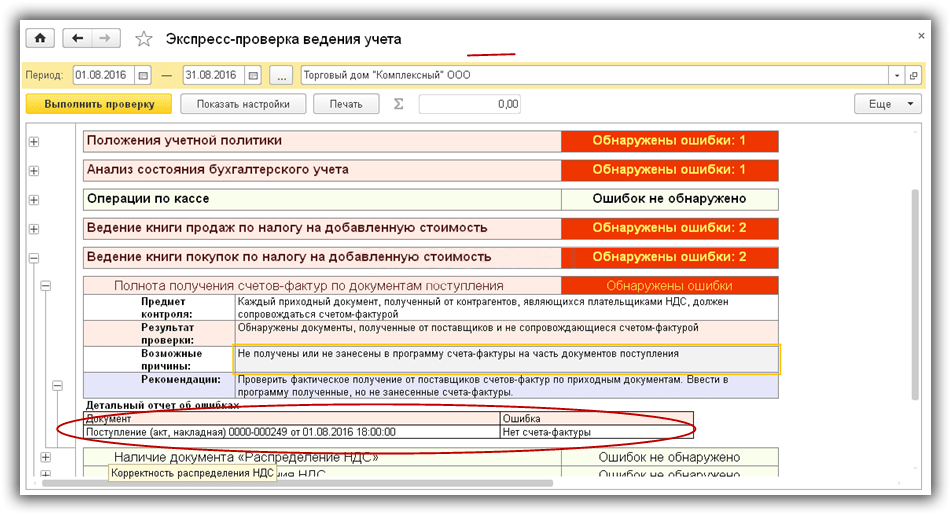Screen dimensions: 951x515
Task: Select Ведение книги продаж row title
Action: pos(322,228)
